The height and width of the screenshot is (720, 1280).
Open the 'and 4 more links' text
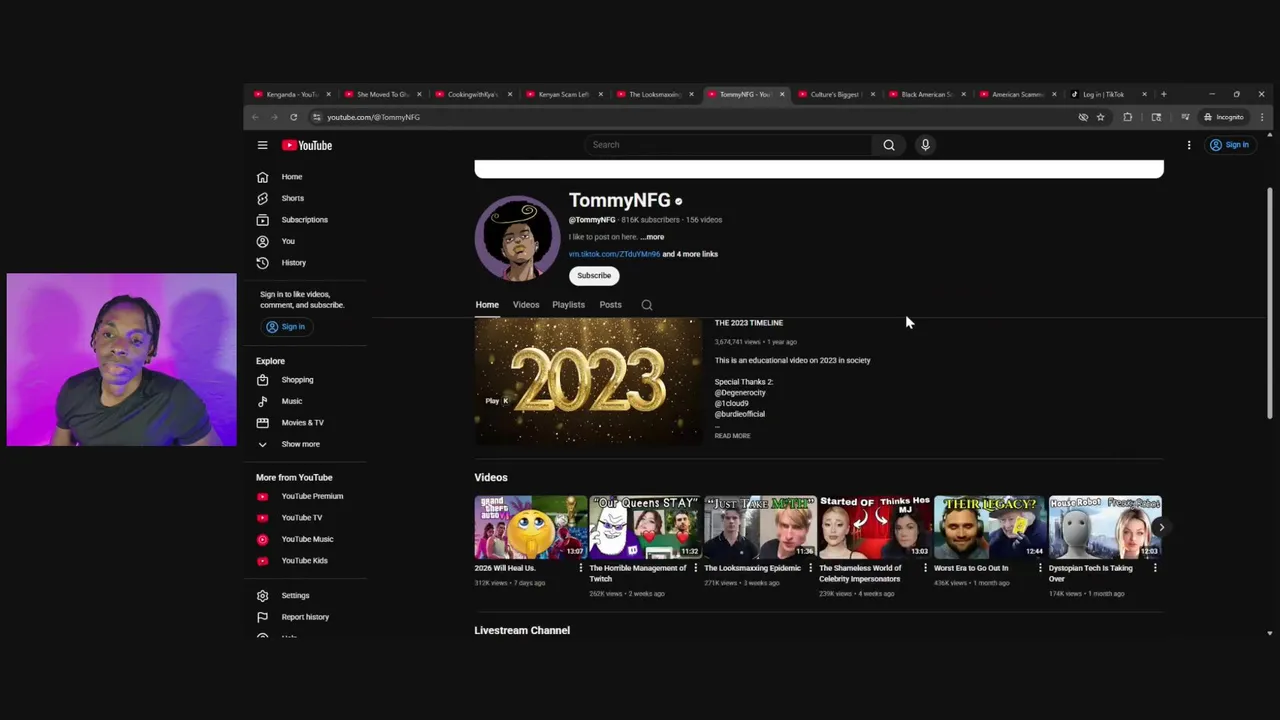(690, 254)
